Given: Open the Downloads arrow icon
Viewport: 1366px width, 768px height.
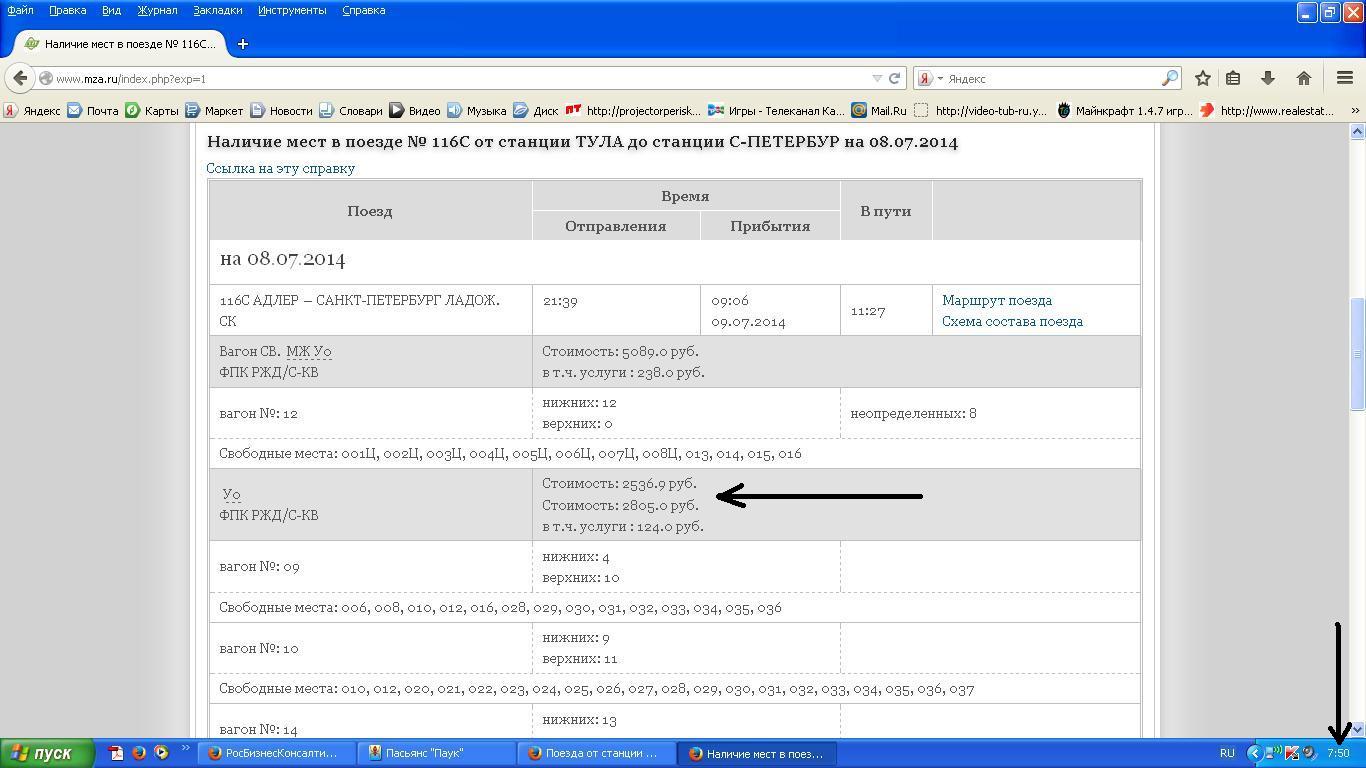Looking at the screenshot, I should tap(1268, 78).
